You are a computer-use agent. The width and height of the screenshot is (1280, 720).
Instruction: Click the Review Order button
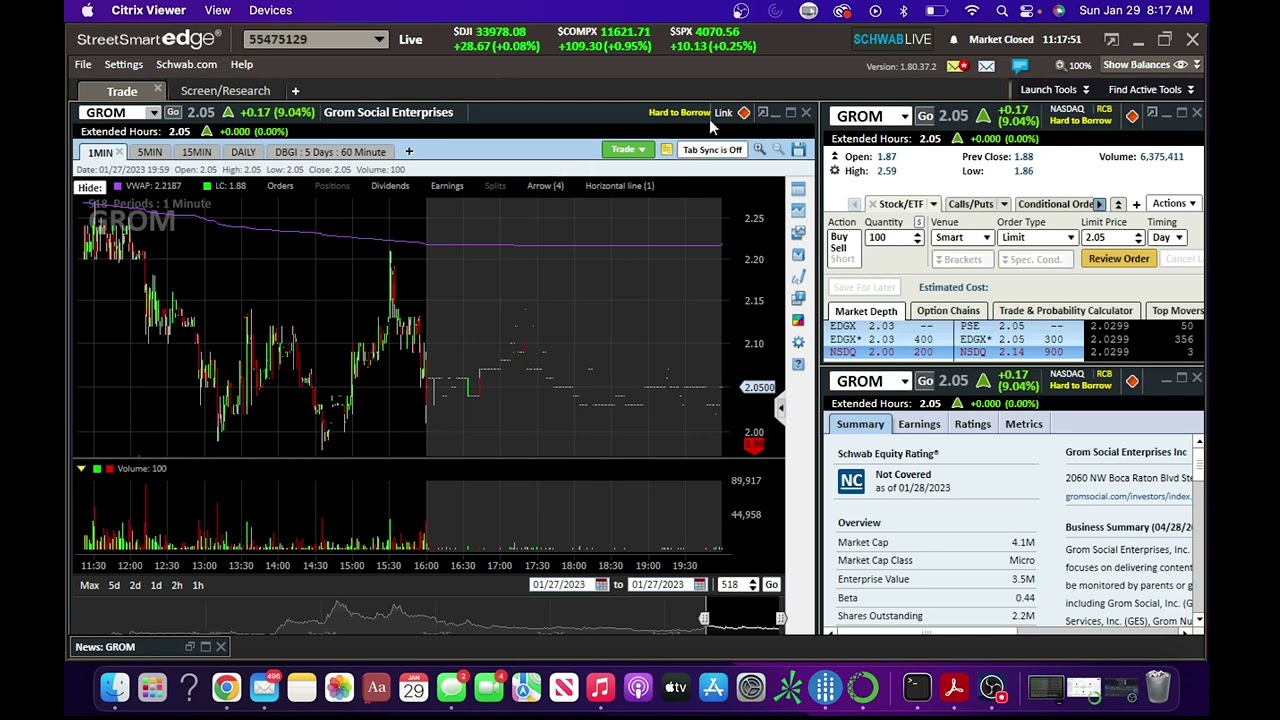[x=1119, y=259]
